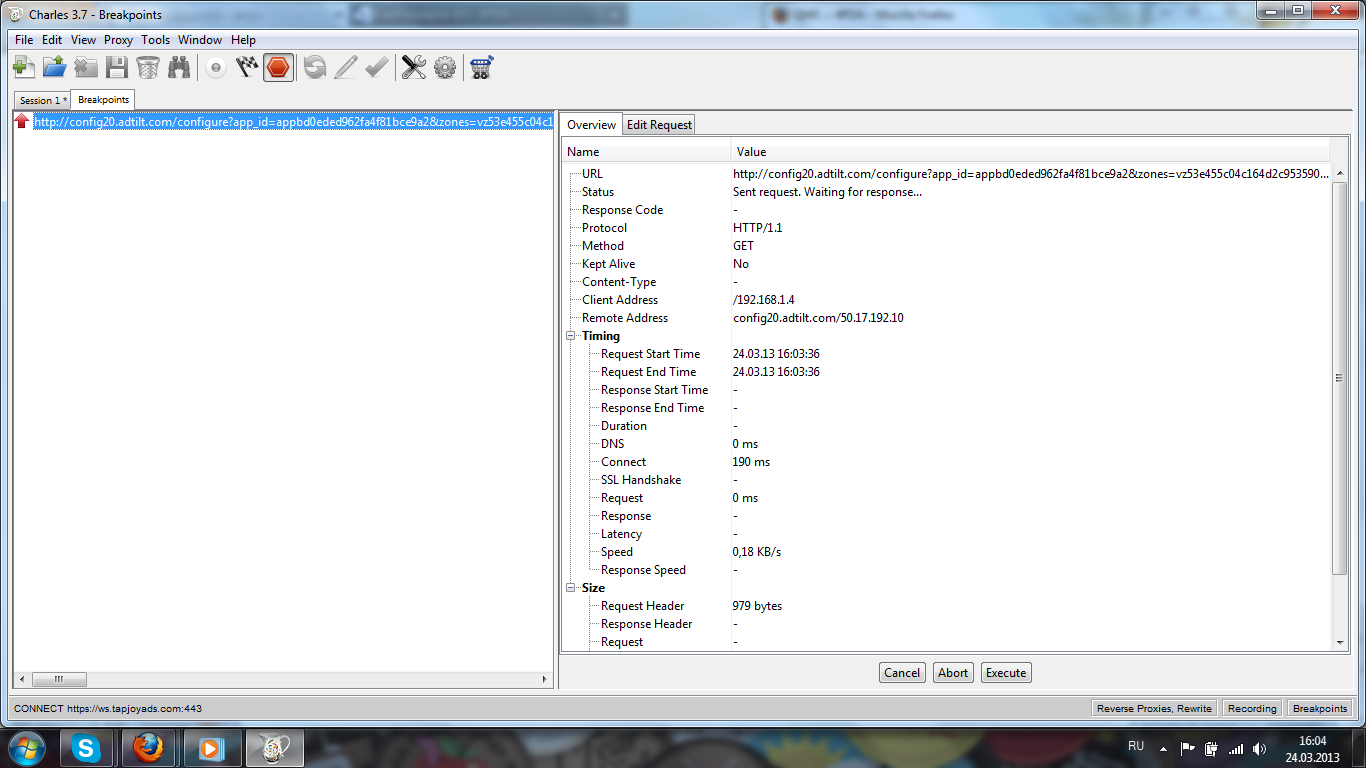Image resolution: width=1366 pixels, height=768 pixels.
Task: Open a session with the folder icon
Action: [55, 67]
